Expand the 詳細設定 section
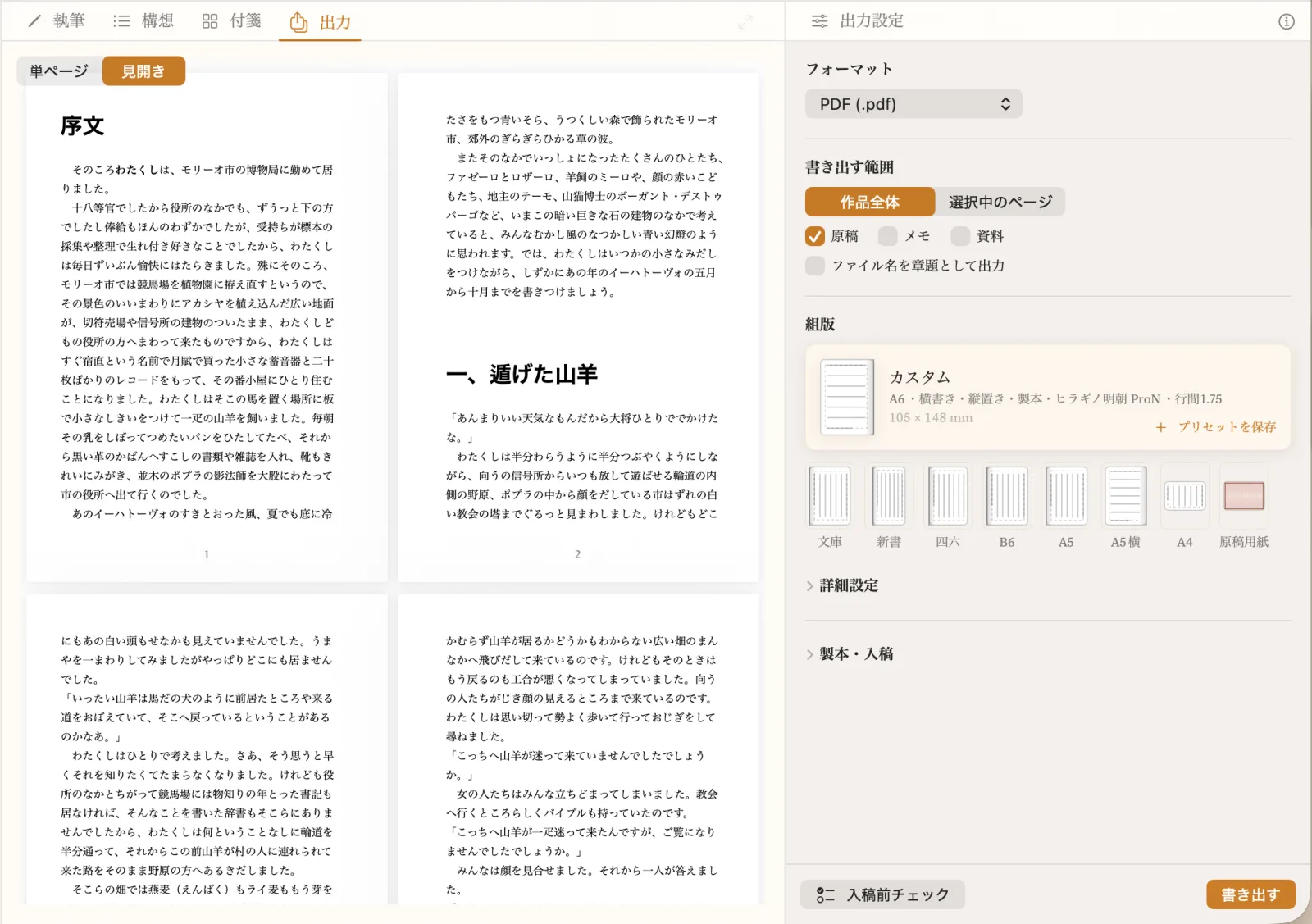The width and height of the screenshot is (1312, 924). pos(842,585)
